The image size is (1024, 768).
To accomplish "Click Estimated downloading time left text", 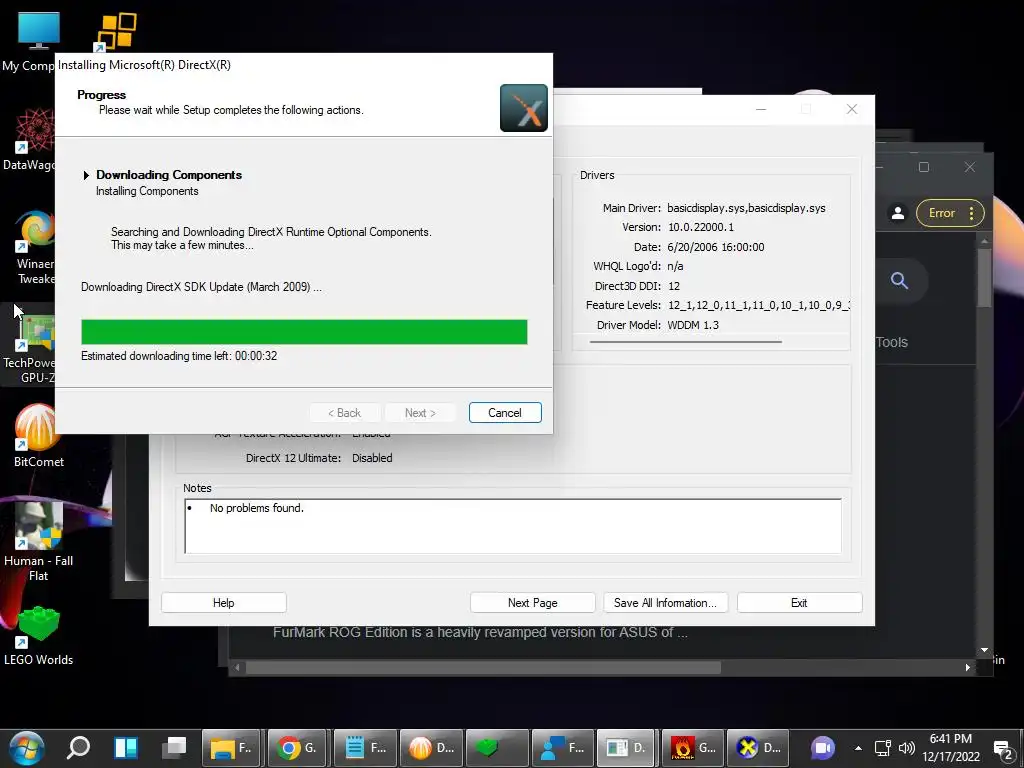I will coord(179,356).
